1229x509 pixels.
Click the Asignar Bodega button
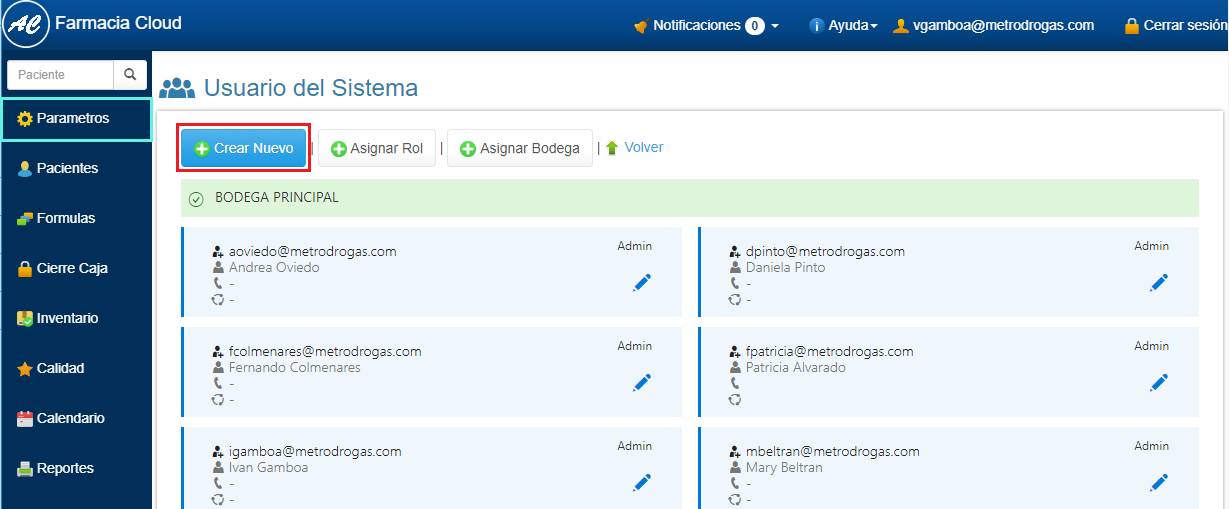(520, 148)
